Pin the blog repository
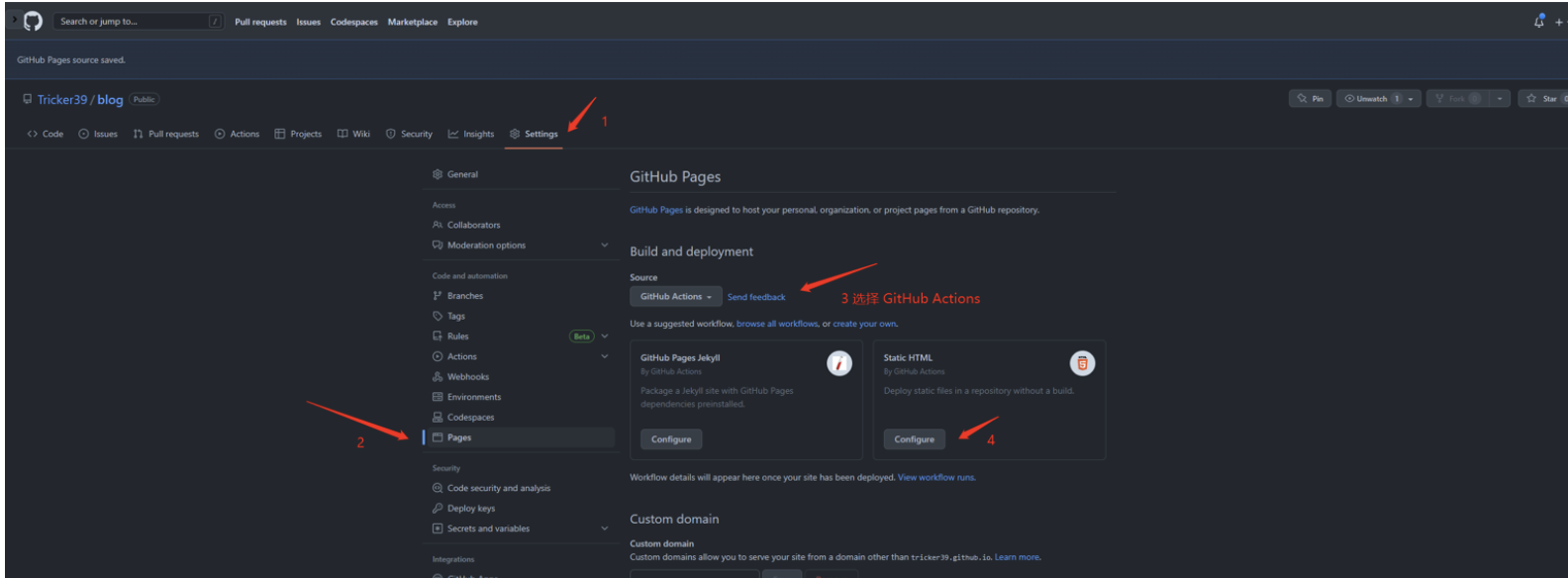The image size is (1568, 578). 1310,99
